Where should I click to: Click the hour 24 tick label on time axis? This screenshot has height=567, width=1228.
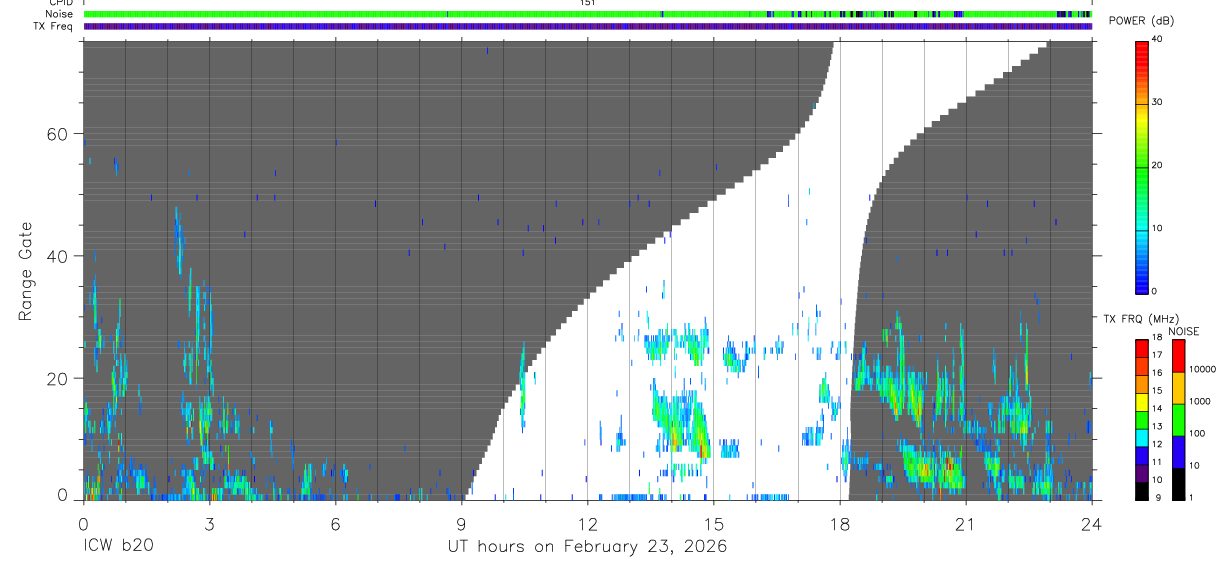point(1091,523)
